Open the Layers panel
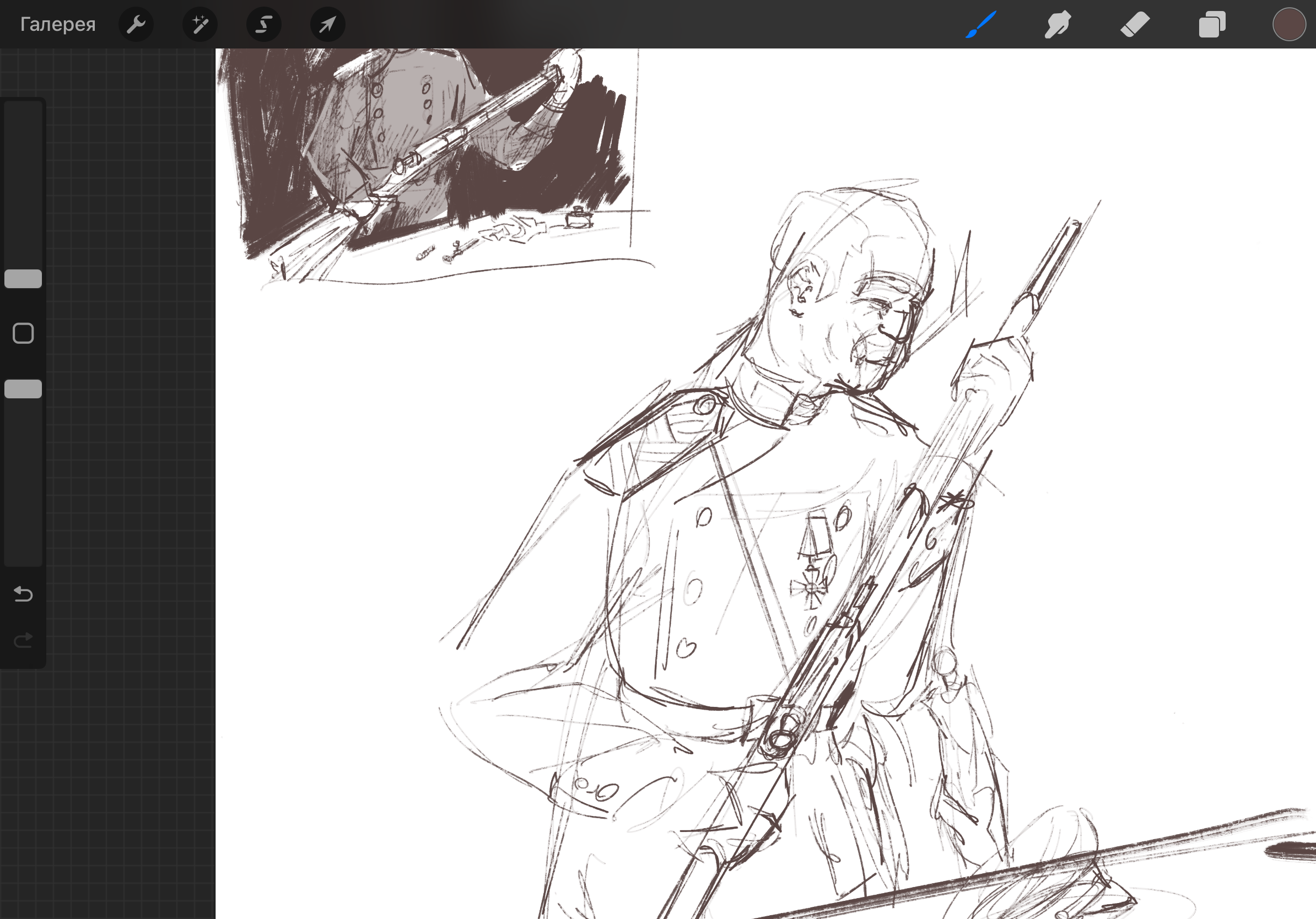1316x919 pixels. [x=1212, y=25]
